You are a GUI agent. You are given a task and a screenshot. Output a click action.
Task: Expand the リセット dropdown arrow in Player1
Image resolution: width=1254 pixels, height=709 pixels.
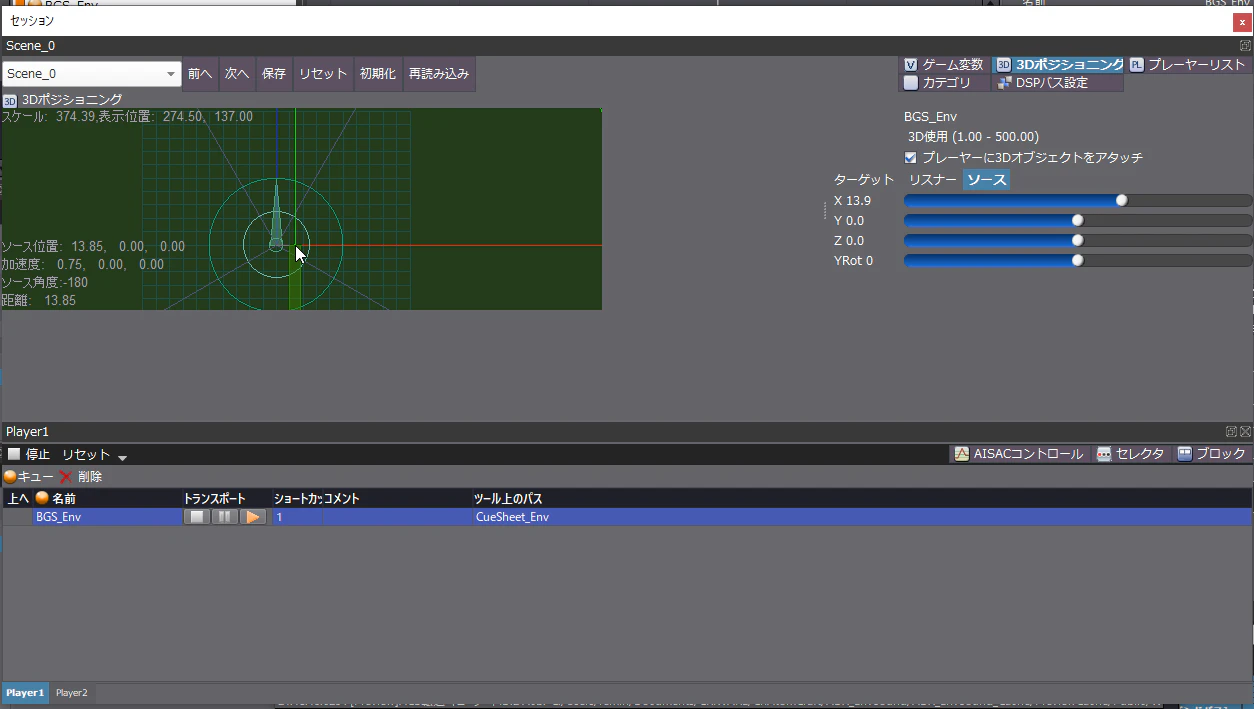122,457
